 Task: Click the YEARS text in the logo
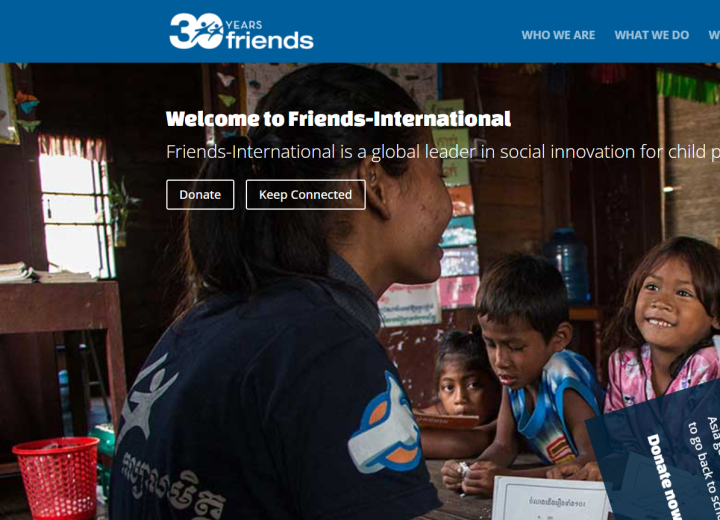(x=244, y=25)
